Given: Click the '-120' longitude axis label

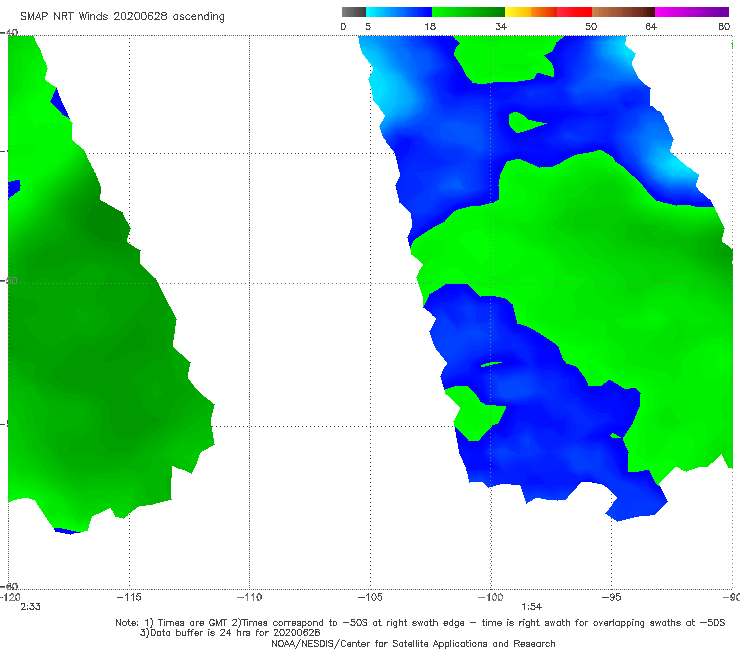Looking at the screenshot, I should [10, 597].
